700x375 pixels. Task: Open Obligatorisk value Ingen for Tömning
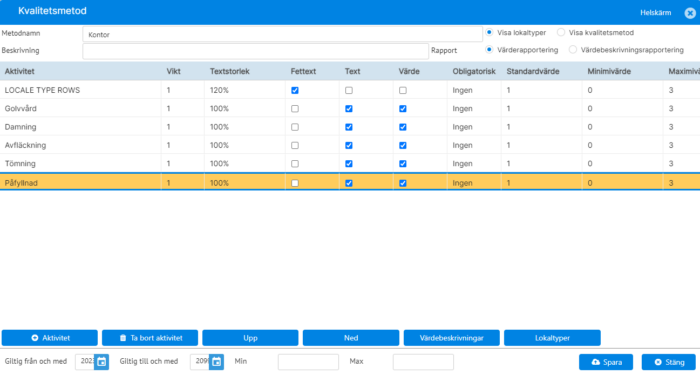[462, 163]
